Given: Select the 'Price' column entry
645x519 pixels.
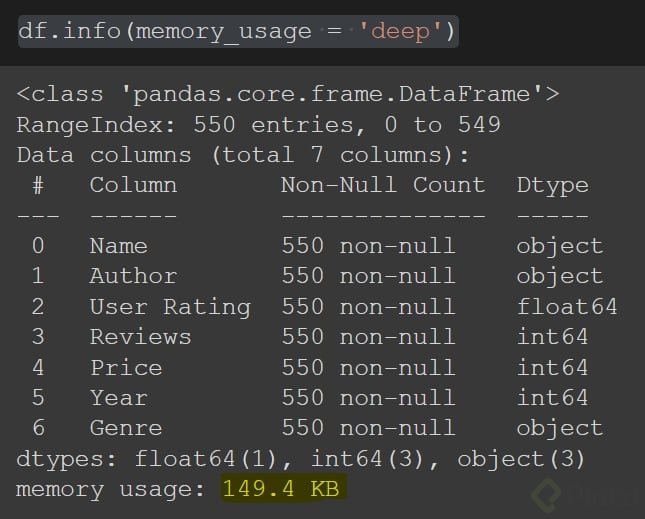Looking at the screenshot, I should pos(126,367).
